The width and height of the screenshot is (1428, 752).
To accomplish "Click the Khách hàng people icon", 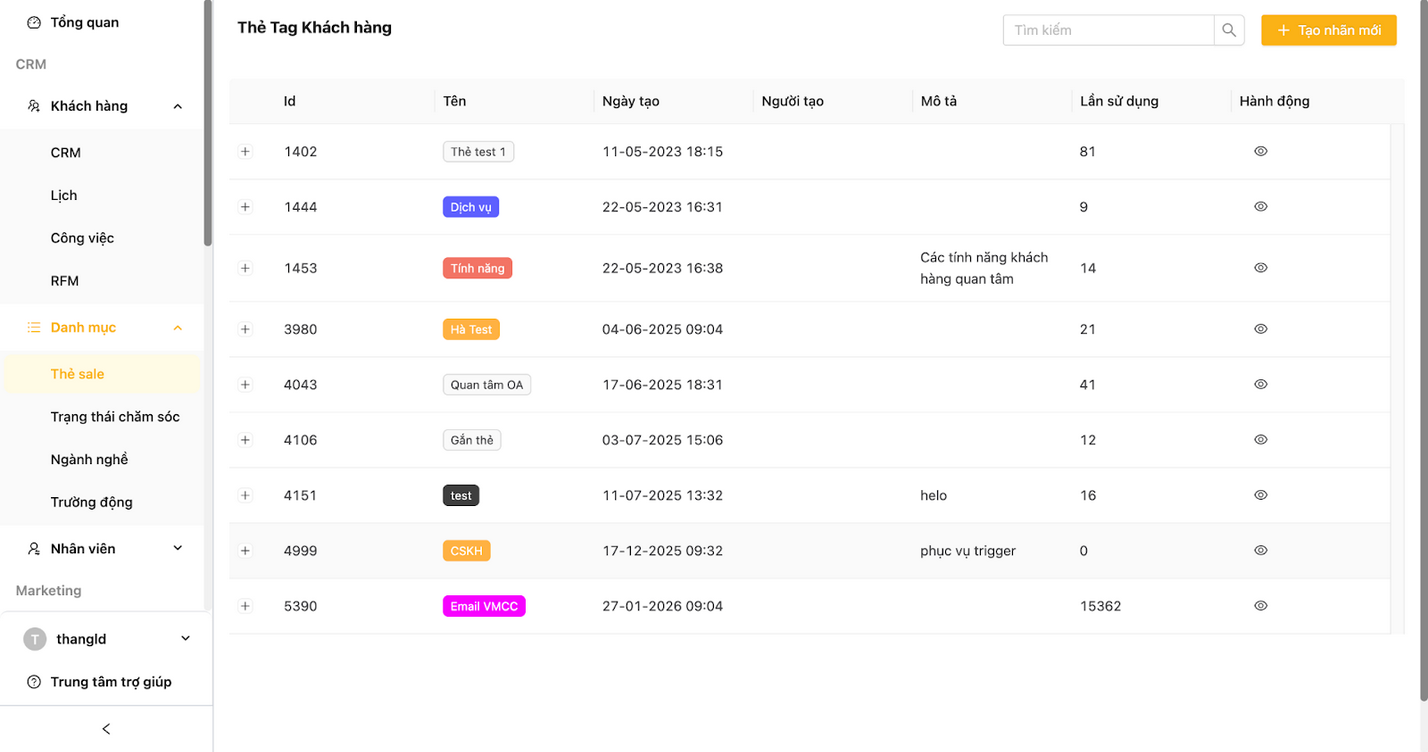I will [34, 106].
